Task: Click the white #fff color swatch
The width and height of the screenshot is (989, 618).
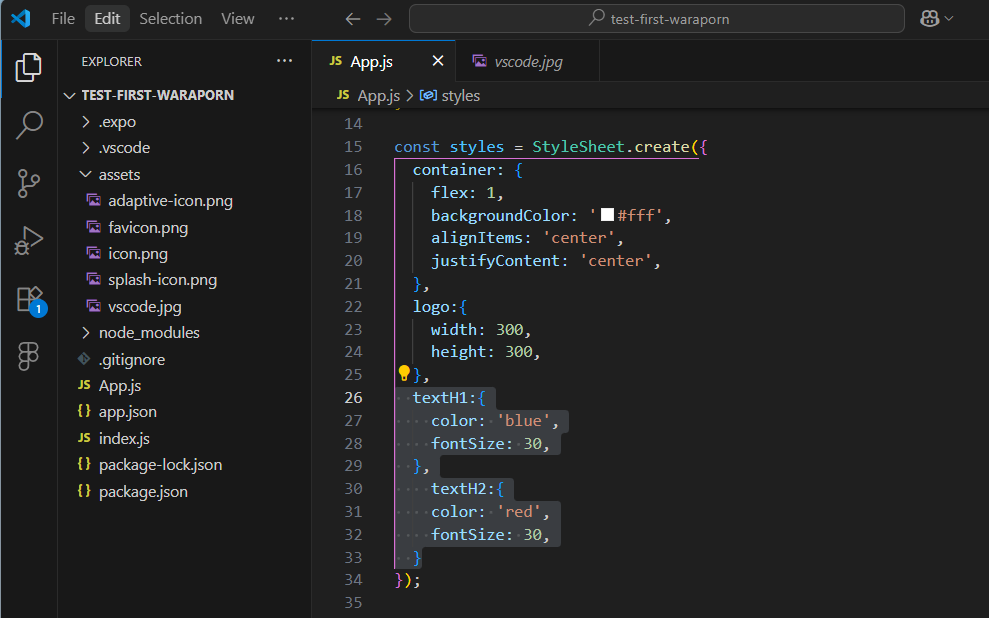Action: (606, 215)
